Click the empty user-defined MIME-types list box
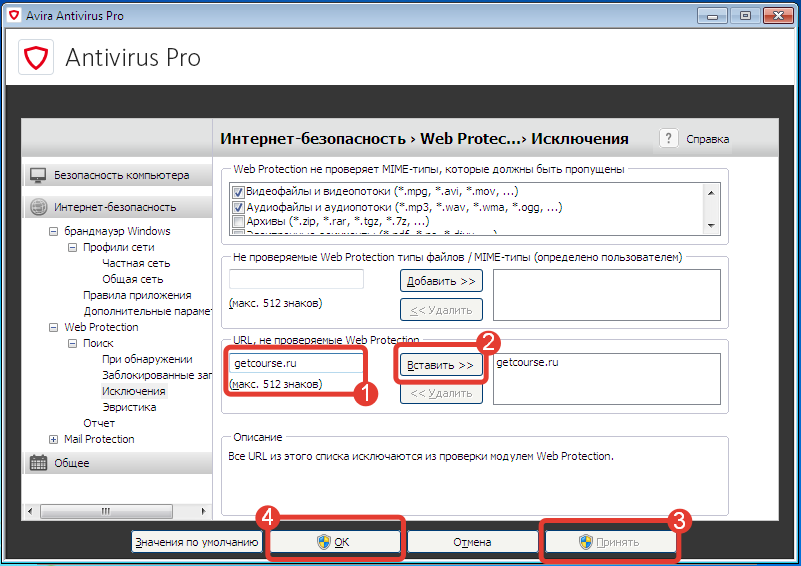This screenshot has height=566, width=801. [x=607, y=295]
